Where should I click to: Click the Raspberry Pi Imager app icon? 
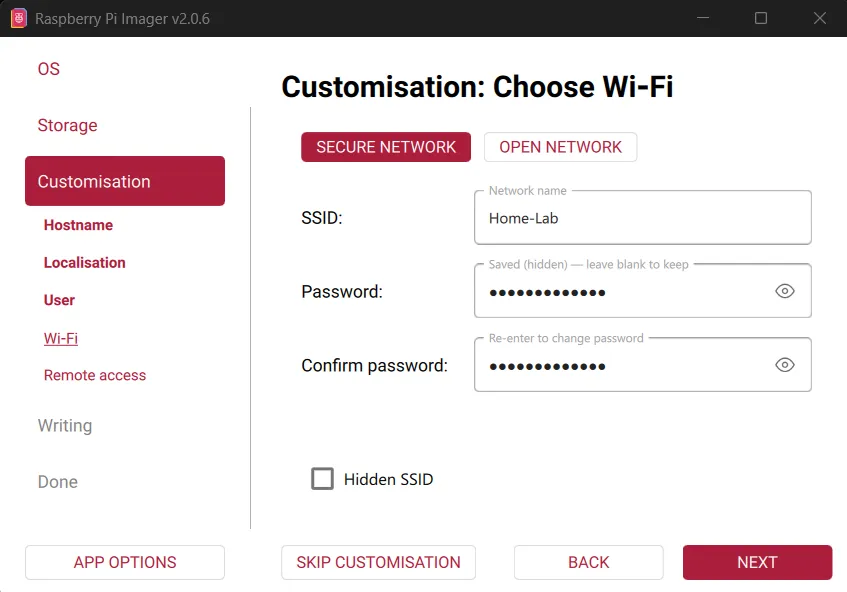click(x=18, y=18)
